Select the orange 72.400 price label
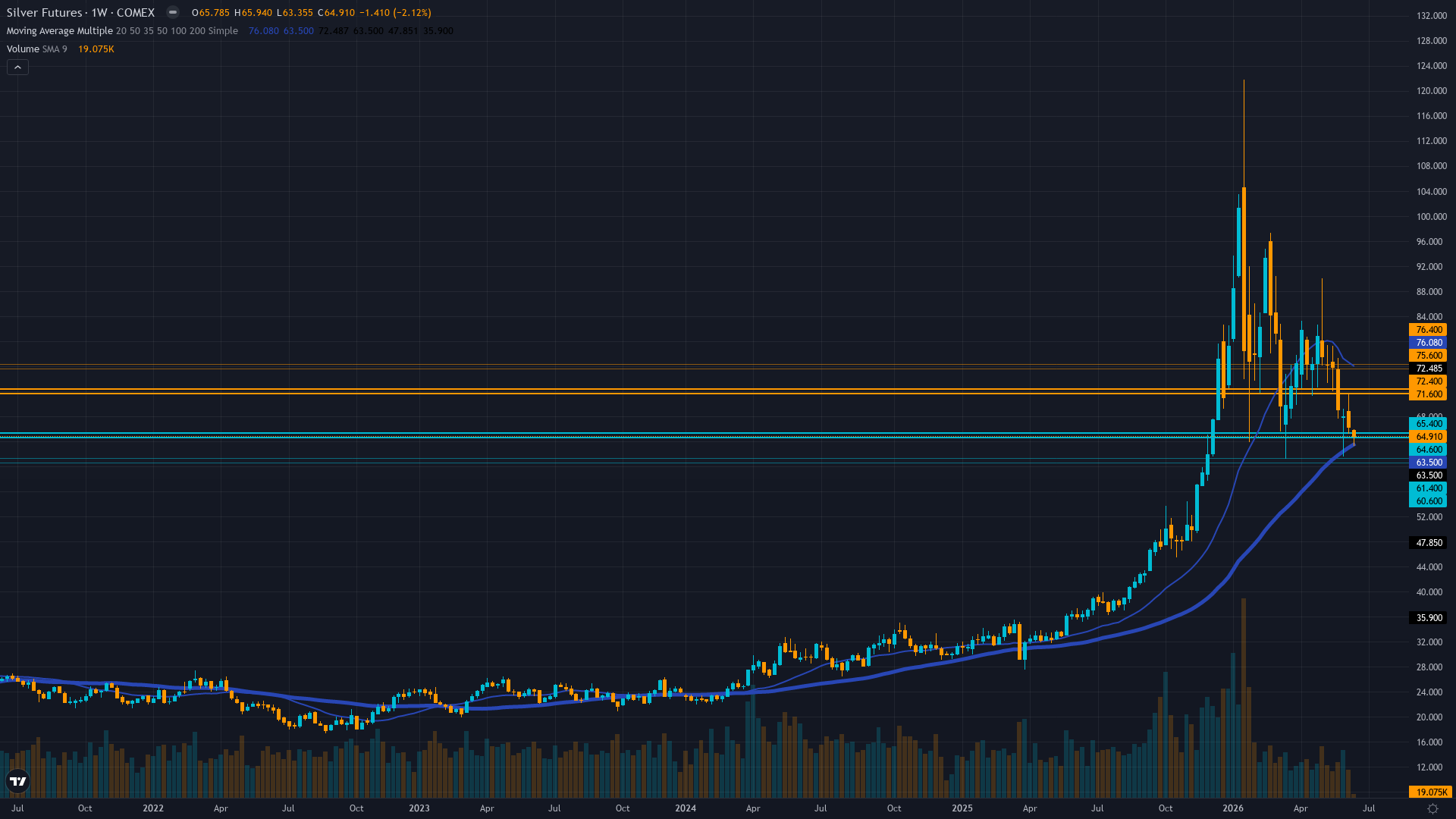Image resolution: width=1456 pixels, height=819 pixels. click(x=1428, y=381)
